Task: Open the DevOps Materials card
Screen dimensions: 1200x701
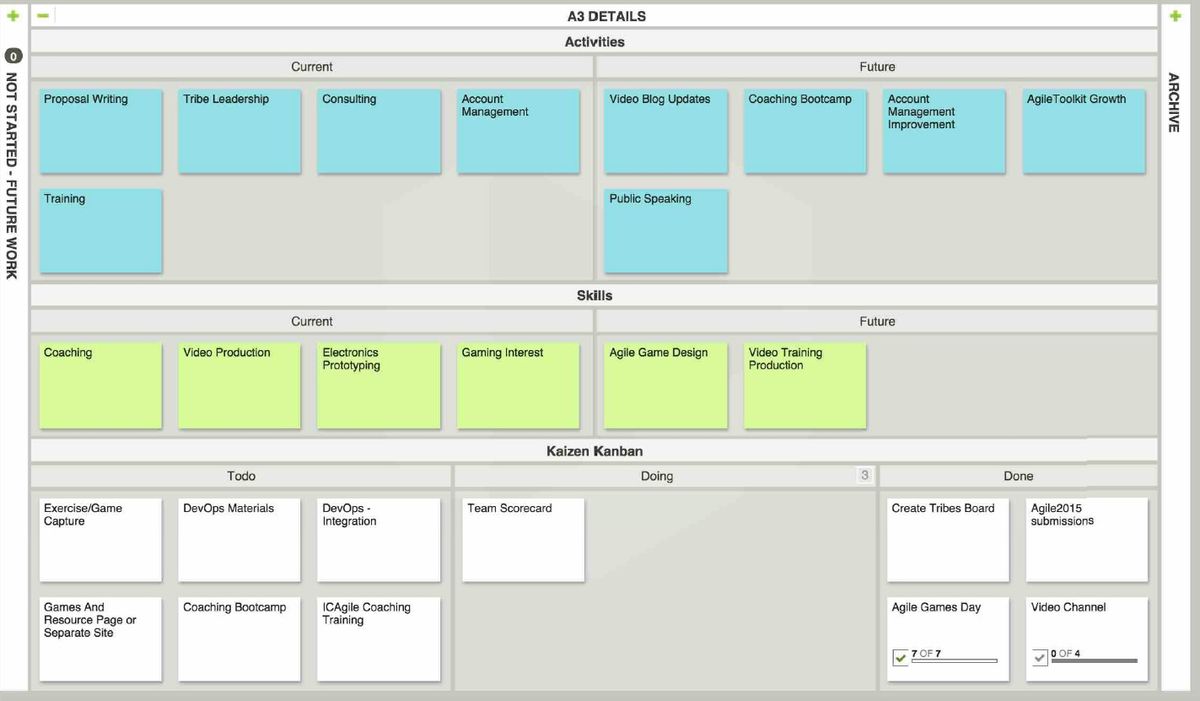Action: pos(239,540)
